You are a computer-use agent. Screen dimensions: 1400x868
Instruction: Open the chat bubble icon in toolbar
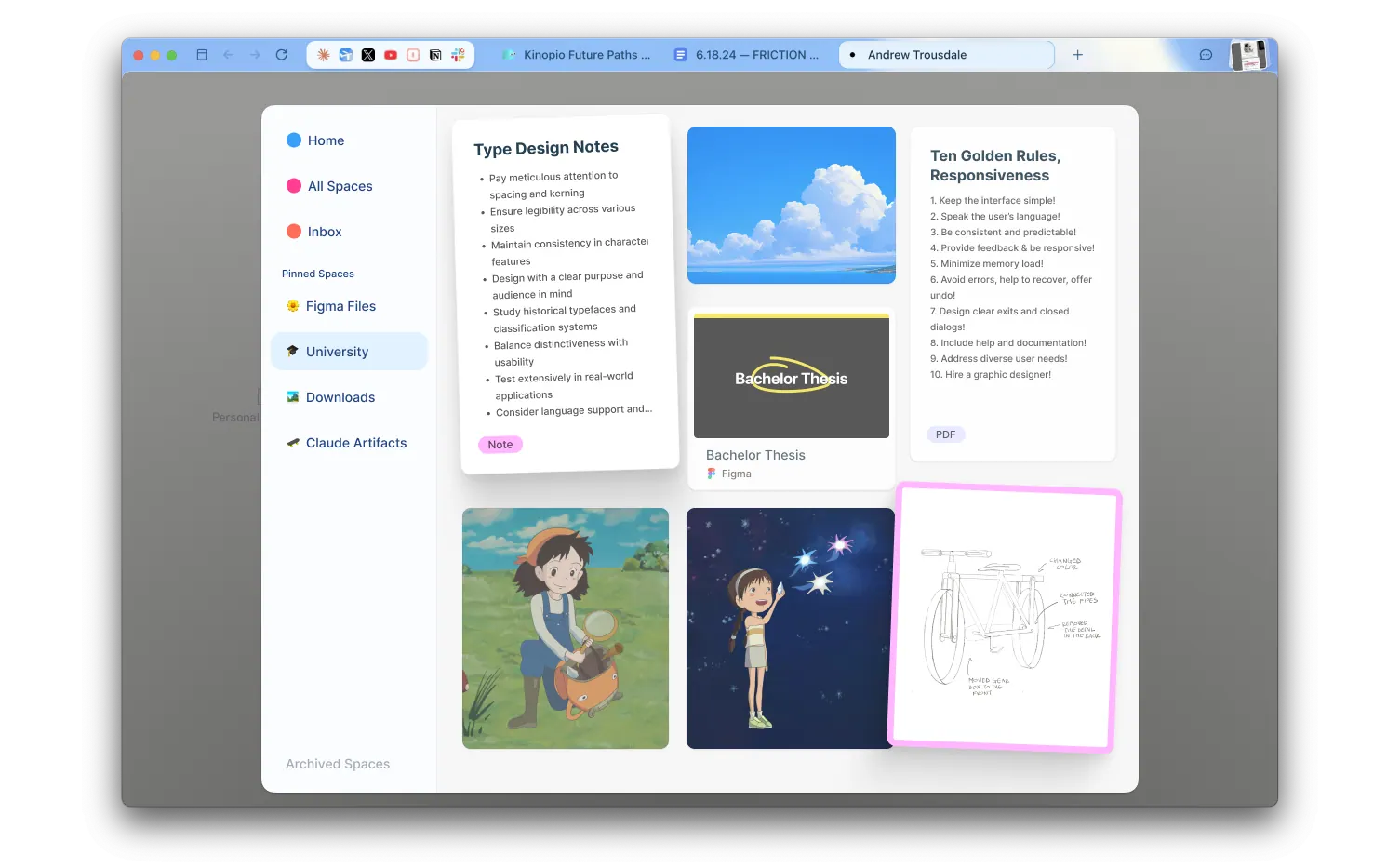[1206, 55]
